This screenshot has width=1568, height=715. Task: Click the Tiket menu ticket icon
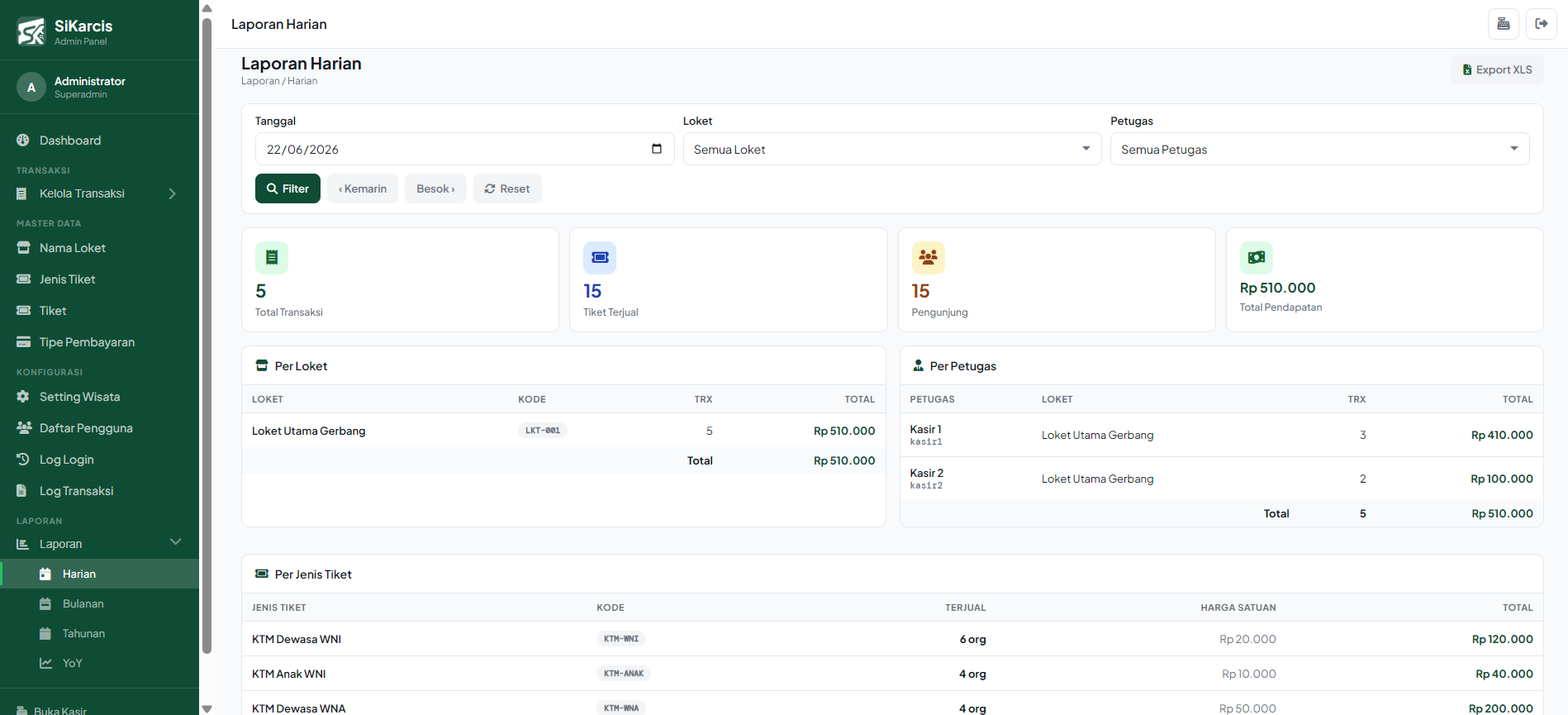[x=23, y=311]
